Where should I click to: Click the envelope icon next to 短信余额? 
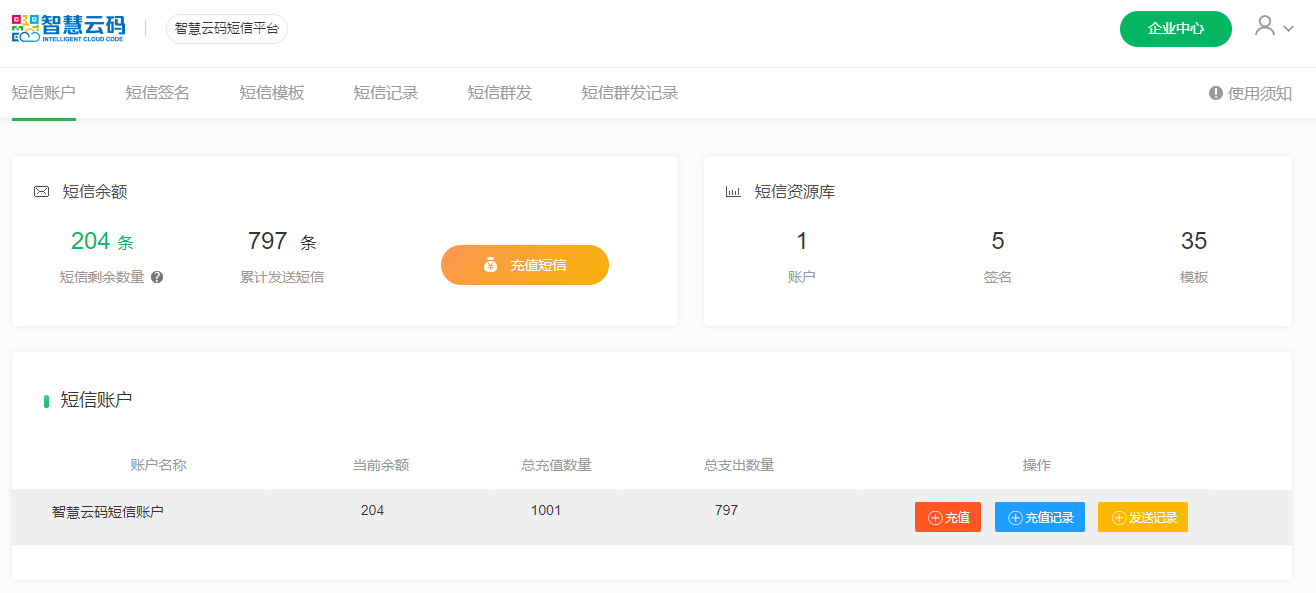42,192
